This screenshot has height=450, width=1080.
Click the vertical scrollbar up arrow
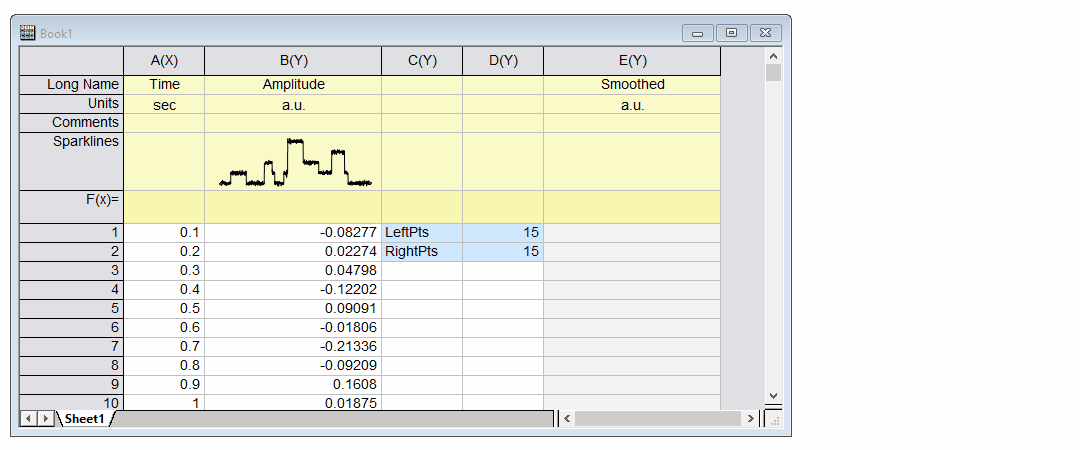point(772,56)
